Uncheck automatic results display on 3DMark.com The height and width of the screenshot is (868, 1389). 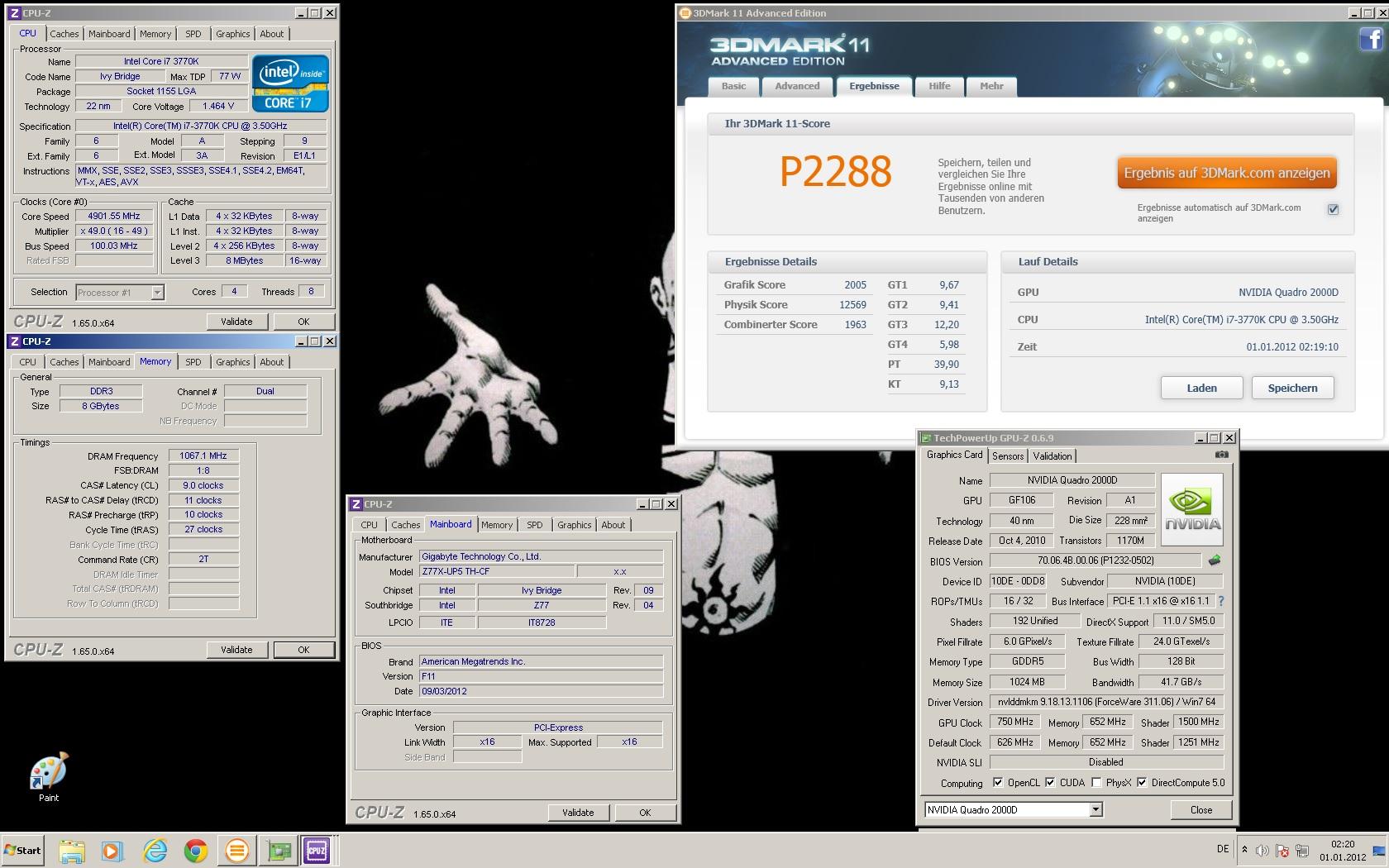[1333, 209]
